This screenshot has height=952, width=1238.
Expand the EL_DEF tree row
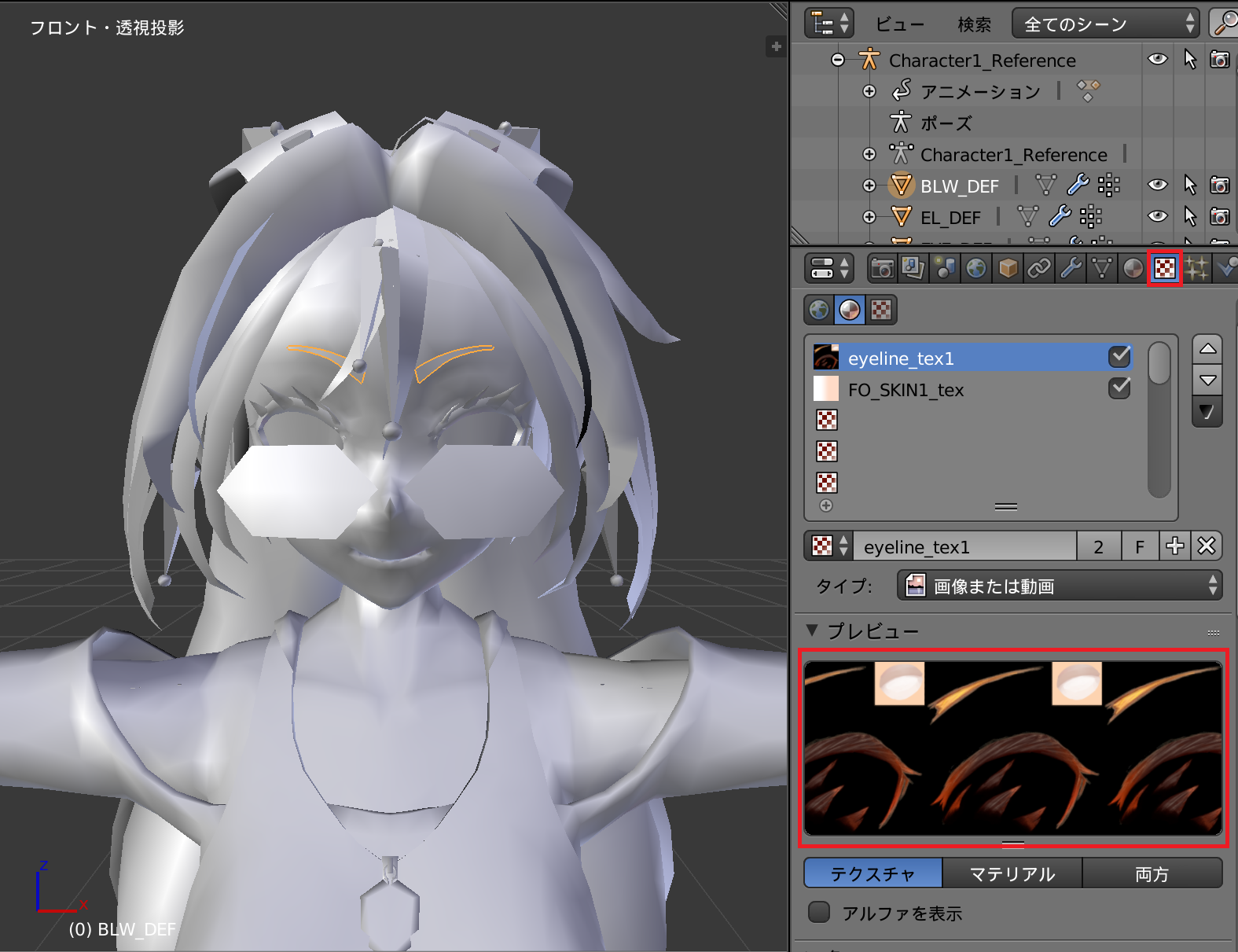pos(869,217)
